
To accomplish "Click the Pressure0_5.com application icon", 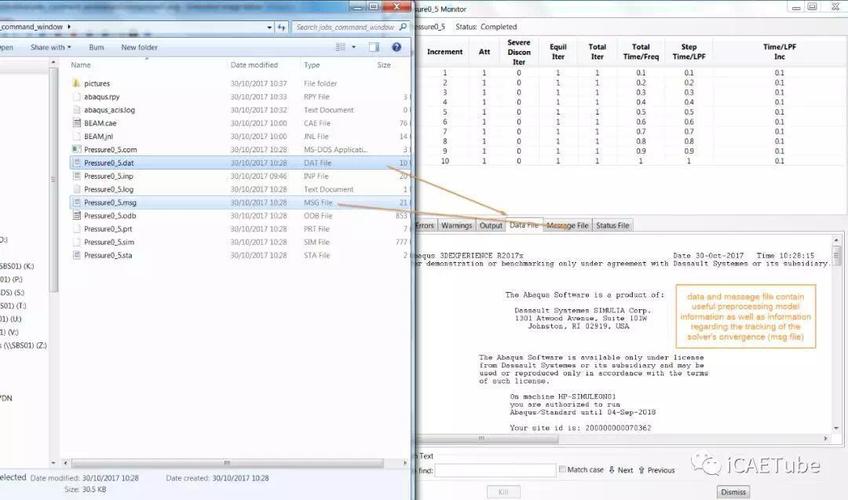I will tap(76, 149).
